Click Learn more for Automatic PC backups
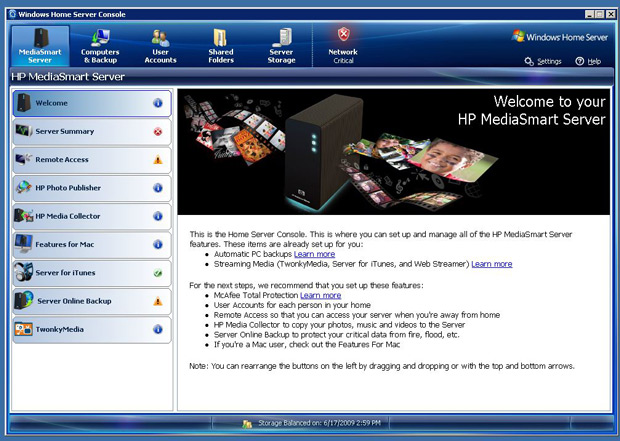 click(314, 254)
